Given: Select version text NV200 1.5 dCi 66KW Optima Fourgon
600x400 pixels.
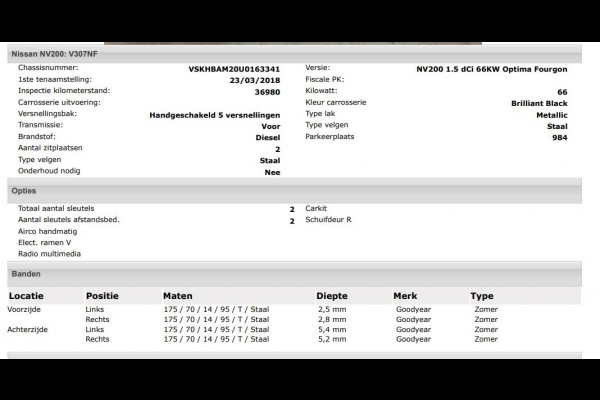Looking at the screenshot, I should (492, 69).
